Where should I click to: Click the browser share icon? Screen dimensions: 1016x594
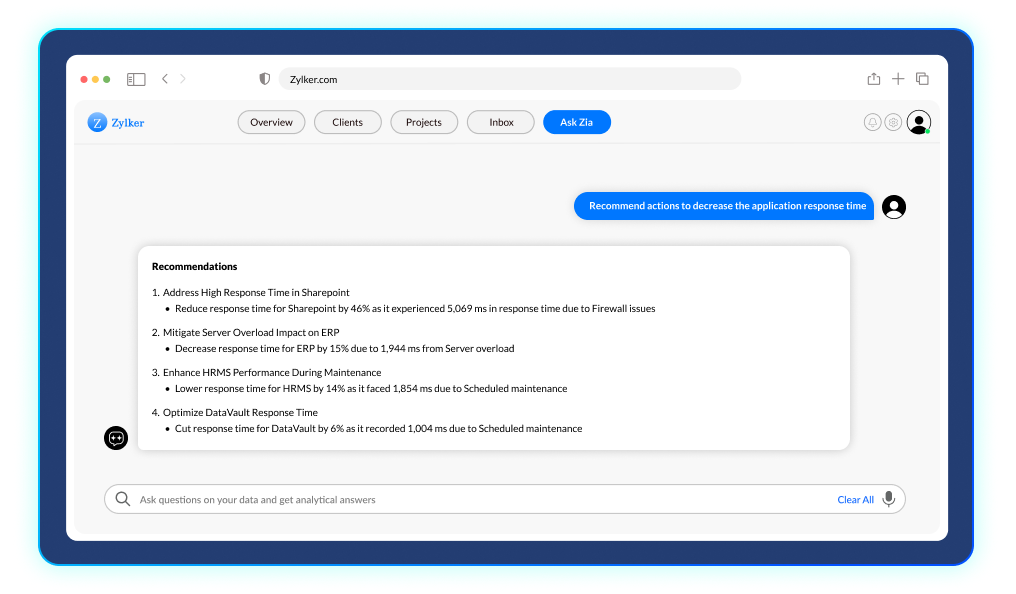(873, 78)
